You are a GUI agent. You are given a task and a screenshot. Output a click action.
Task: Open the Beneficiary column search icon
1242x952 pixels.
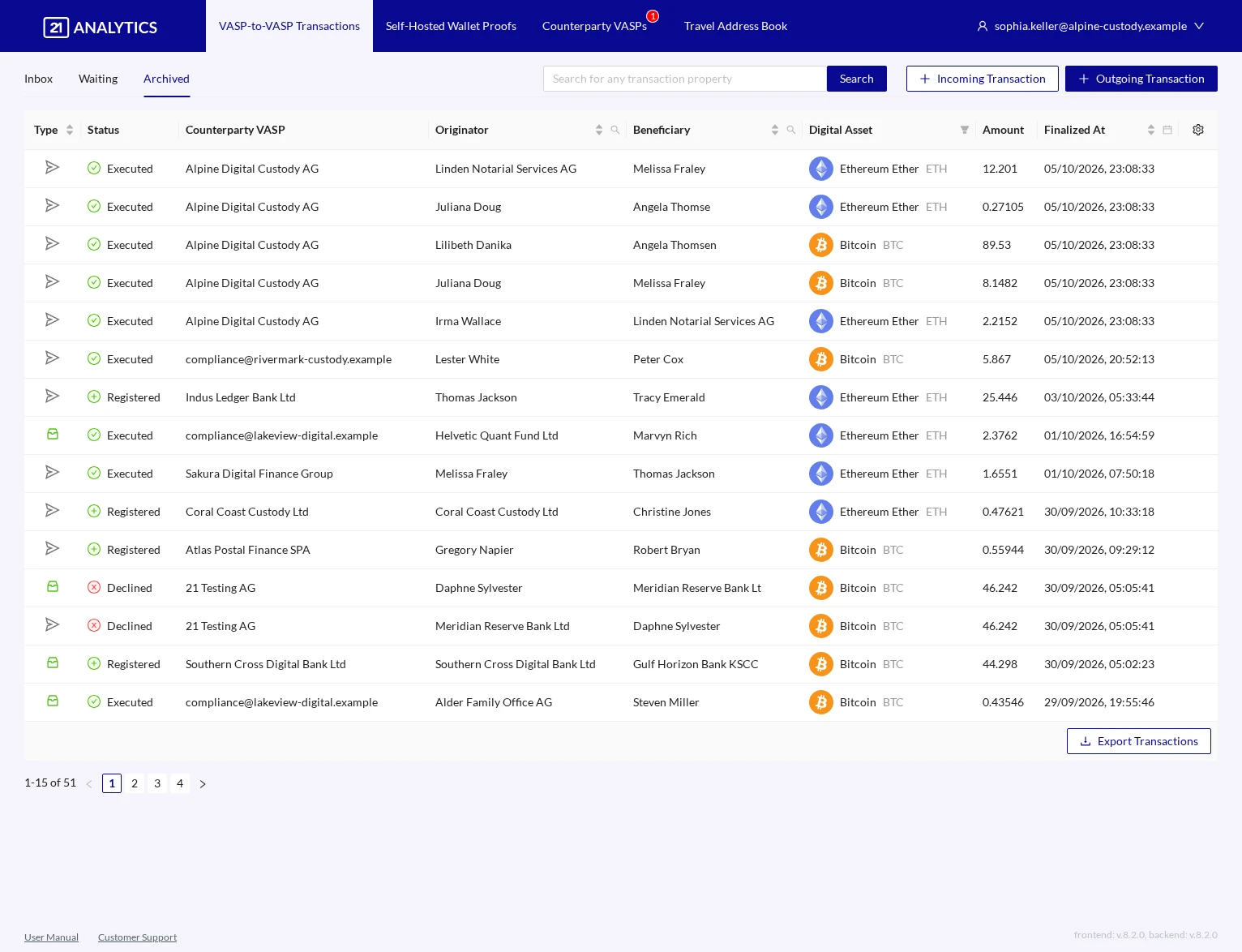pos(791,130)
